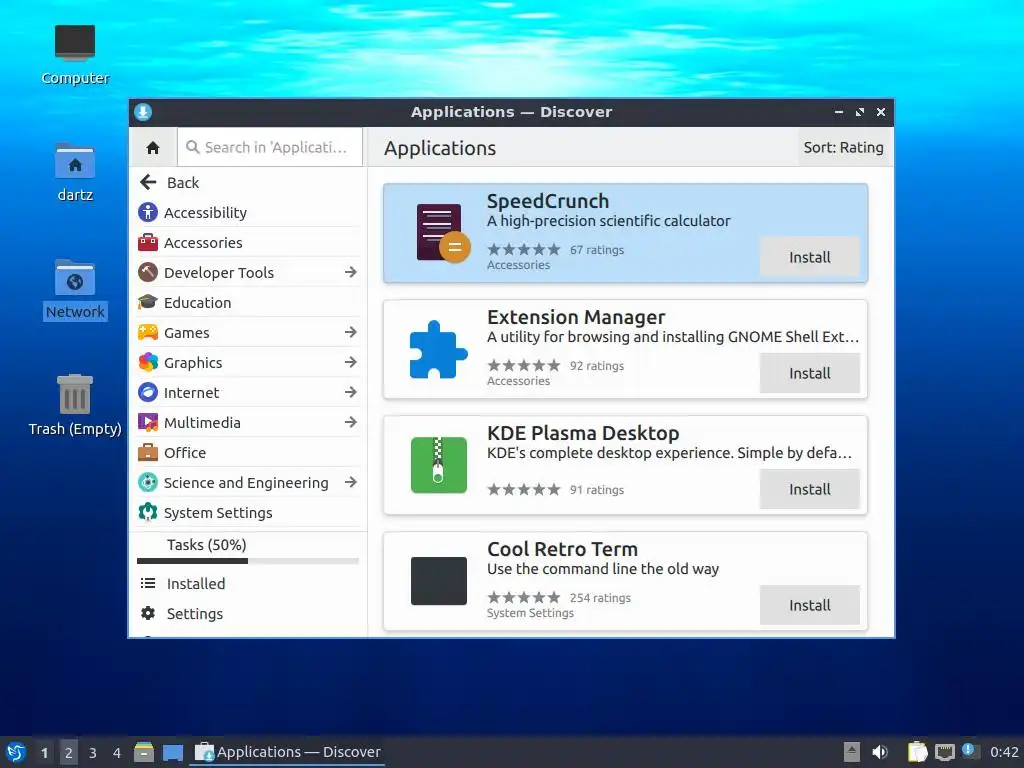Click the Discover window title bar icon
Screen dimensions: 1024x768
point(143,112)
